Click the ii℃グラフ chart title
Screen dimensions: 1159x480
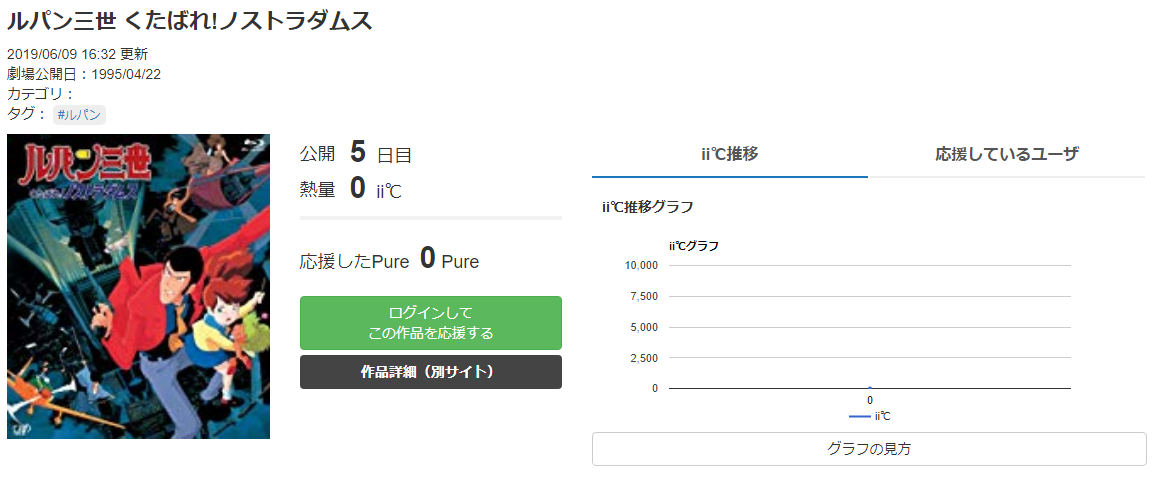pos(693,246)
